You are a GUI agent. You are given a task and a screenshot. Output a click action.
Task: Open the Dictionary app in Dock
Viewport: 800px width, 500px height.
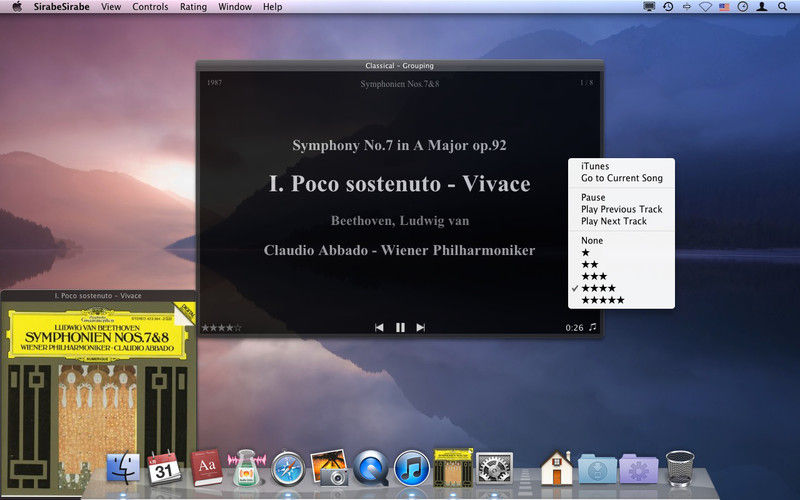point(206,468)
